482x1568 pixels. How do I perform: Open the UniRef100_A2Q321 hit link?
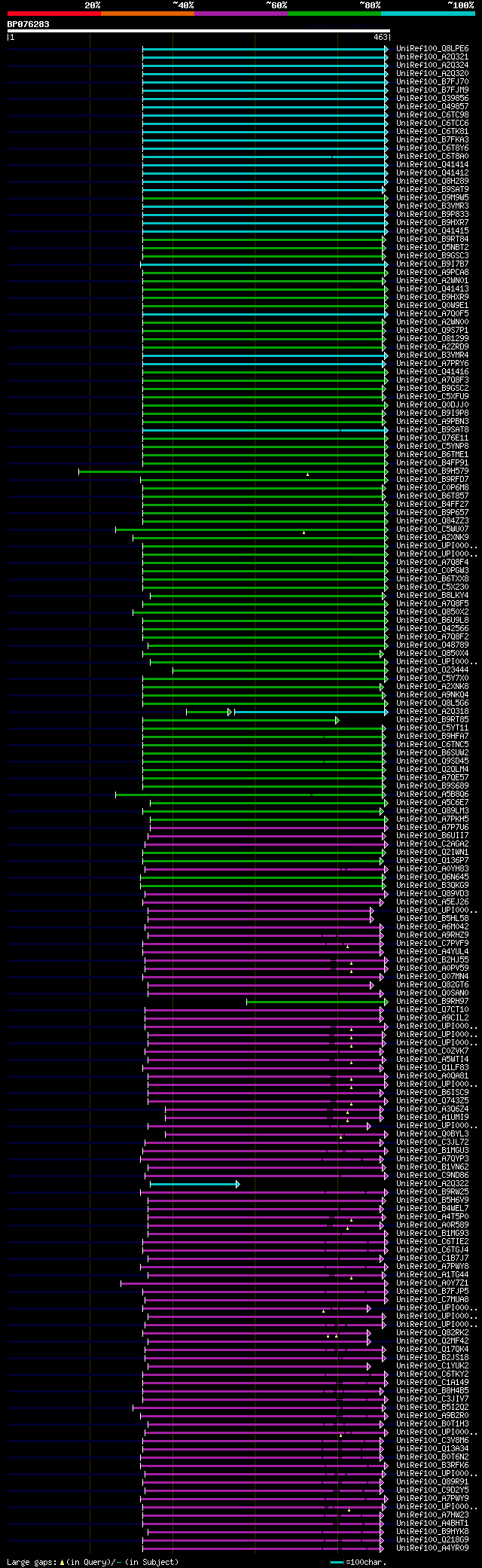point(432,57)
